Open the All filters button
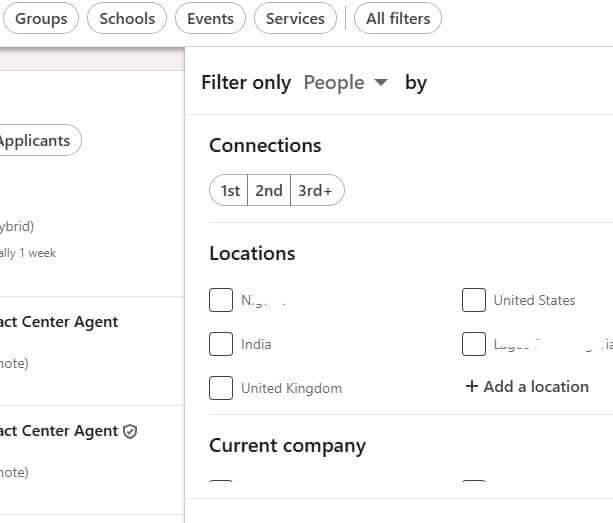Image resolution: width=613 pixels, height=523 pixels. tap(398, 18)
